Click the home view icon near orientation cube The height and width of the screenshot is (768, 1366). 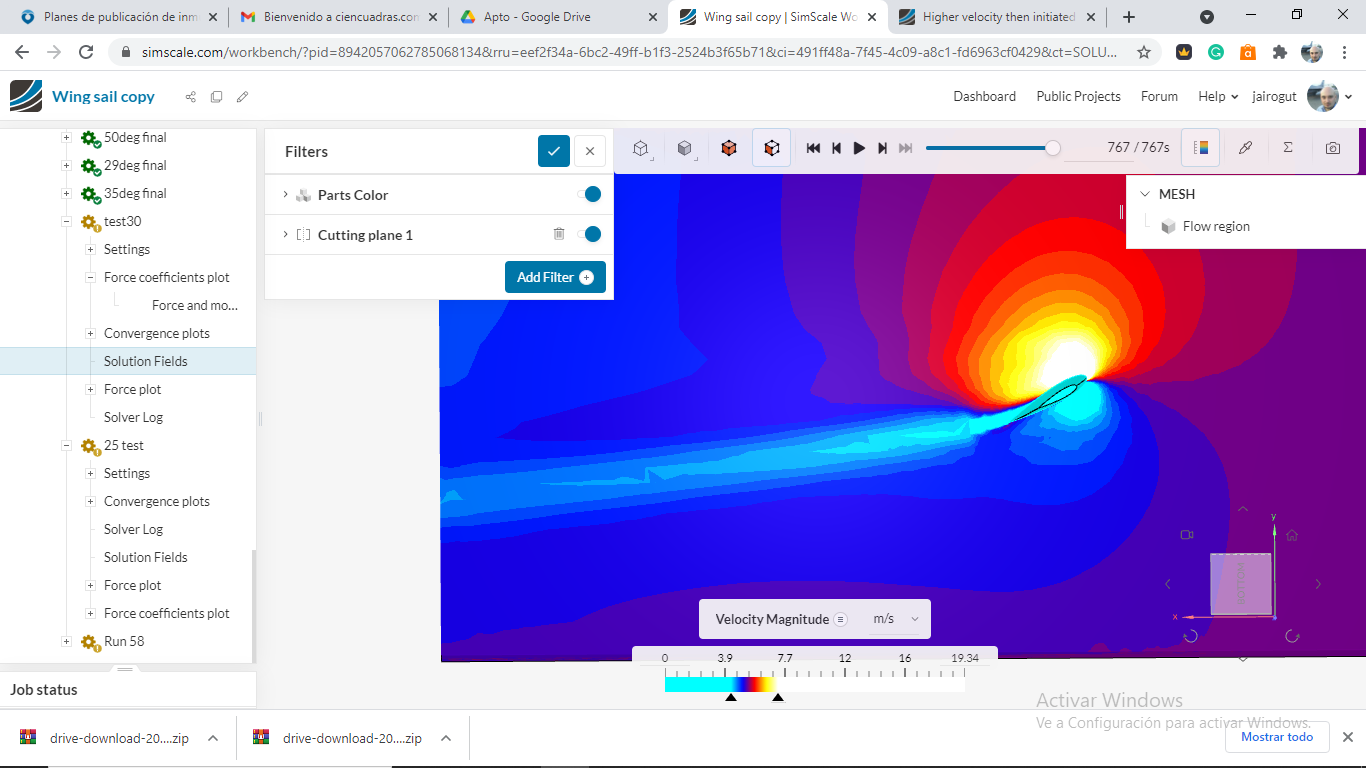[x=1292, y=535]
